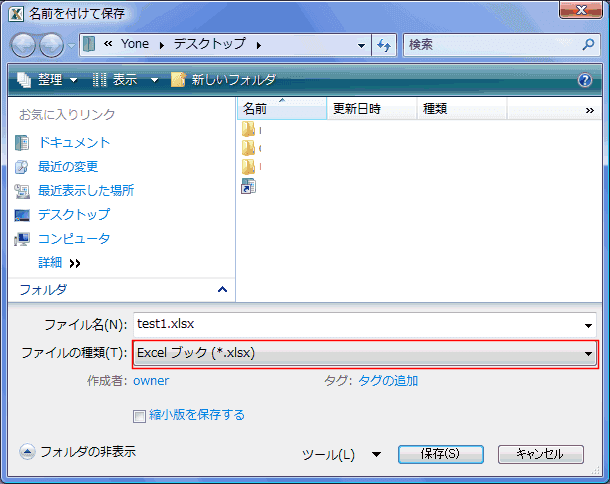The width and height of the screenshot is (610, 484).
Task: Create a 新しいフォルダ (new folder)
Action: [223, 80]
